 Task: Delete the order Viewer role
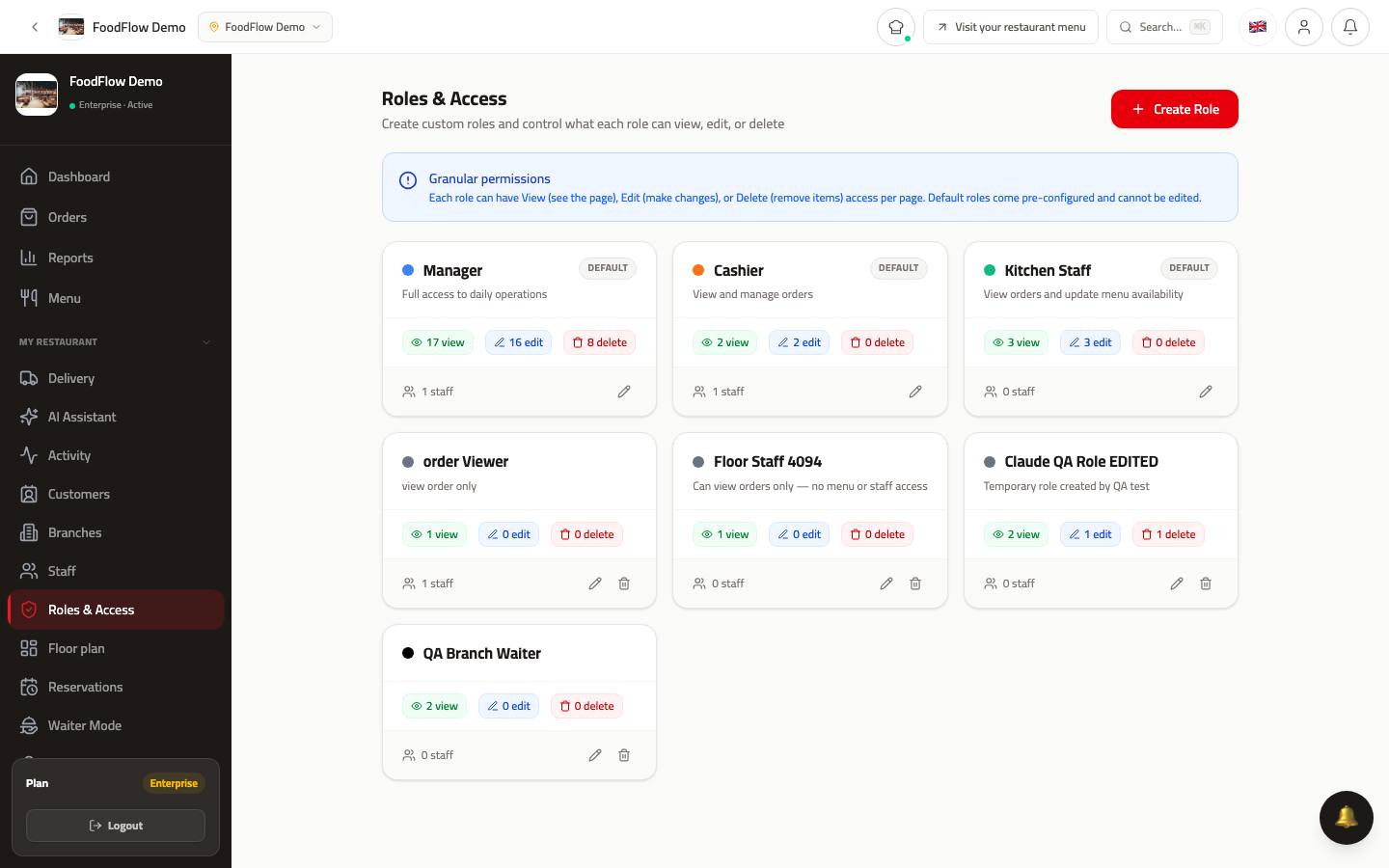coord(624,583)
